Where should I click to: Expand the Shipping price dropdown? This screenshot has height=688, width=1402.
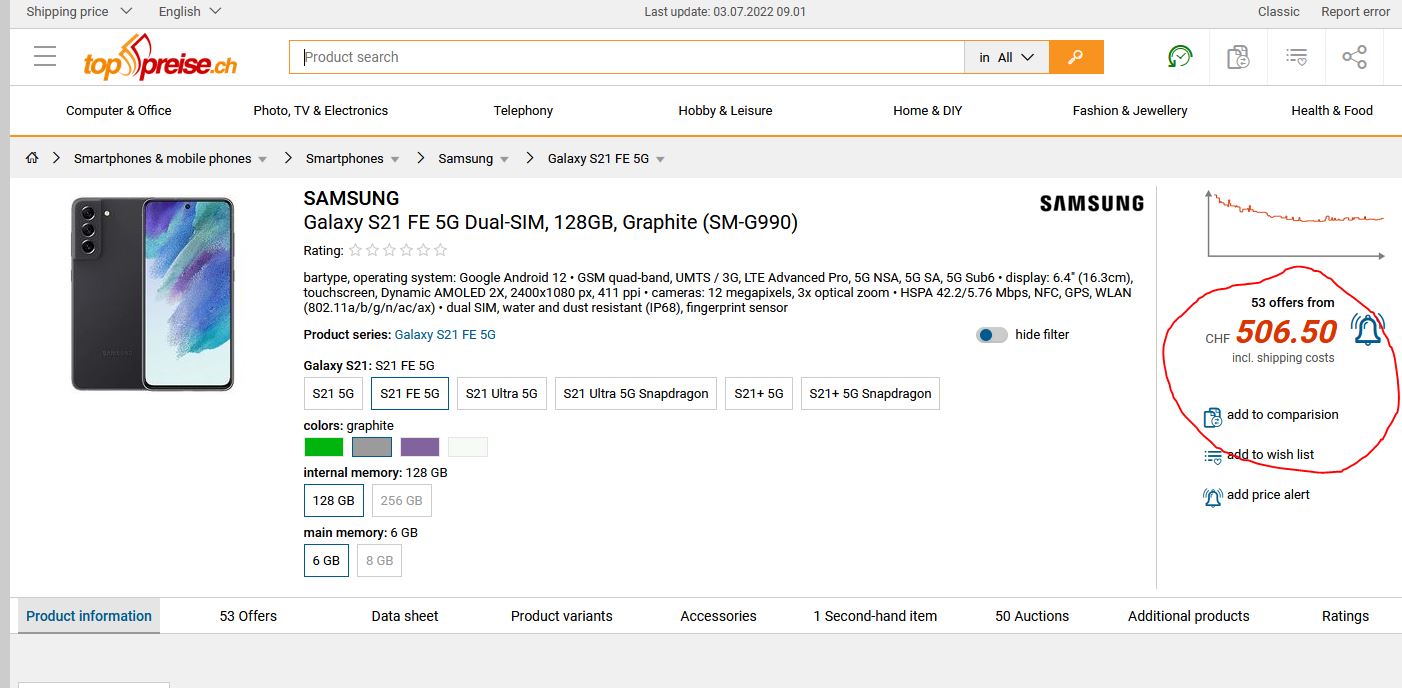[79, 12]
